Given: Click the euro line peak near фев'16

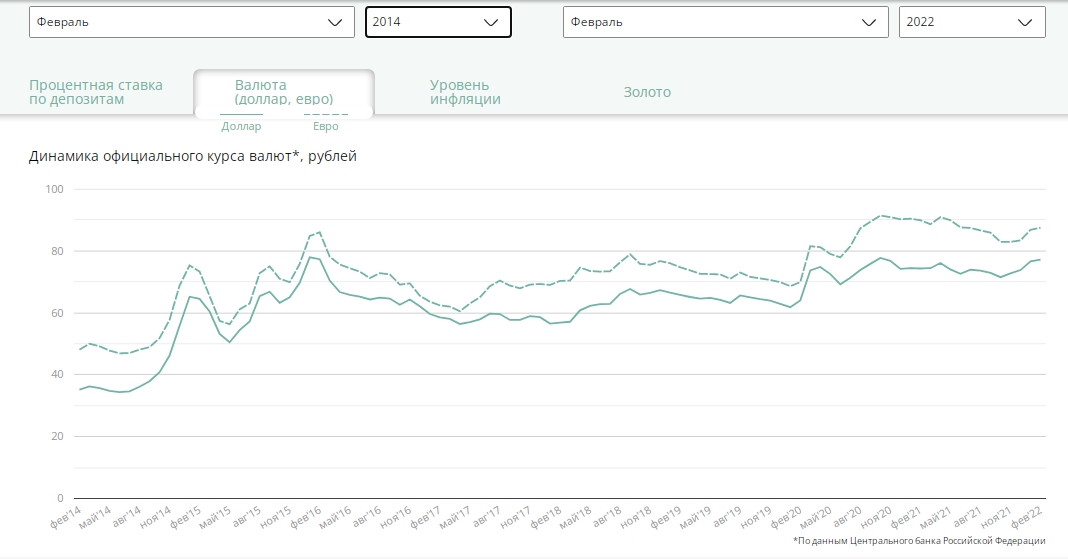Looking at the screenshot, I should coord(319,232).
